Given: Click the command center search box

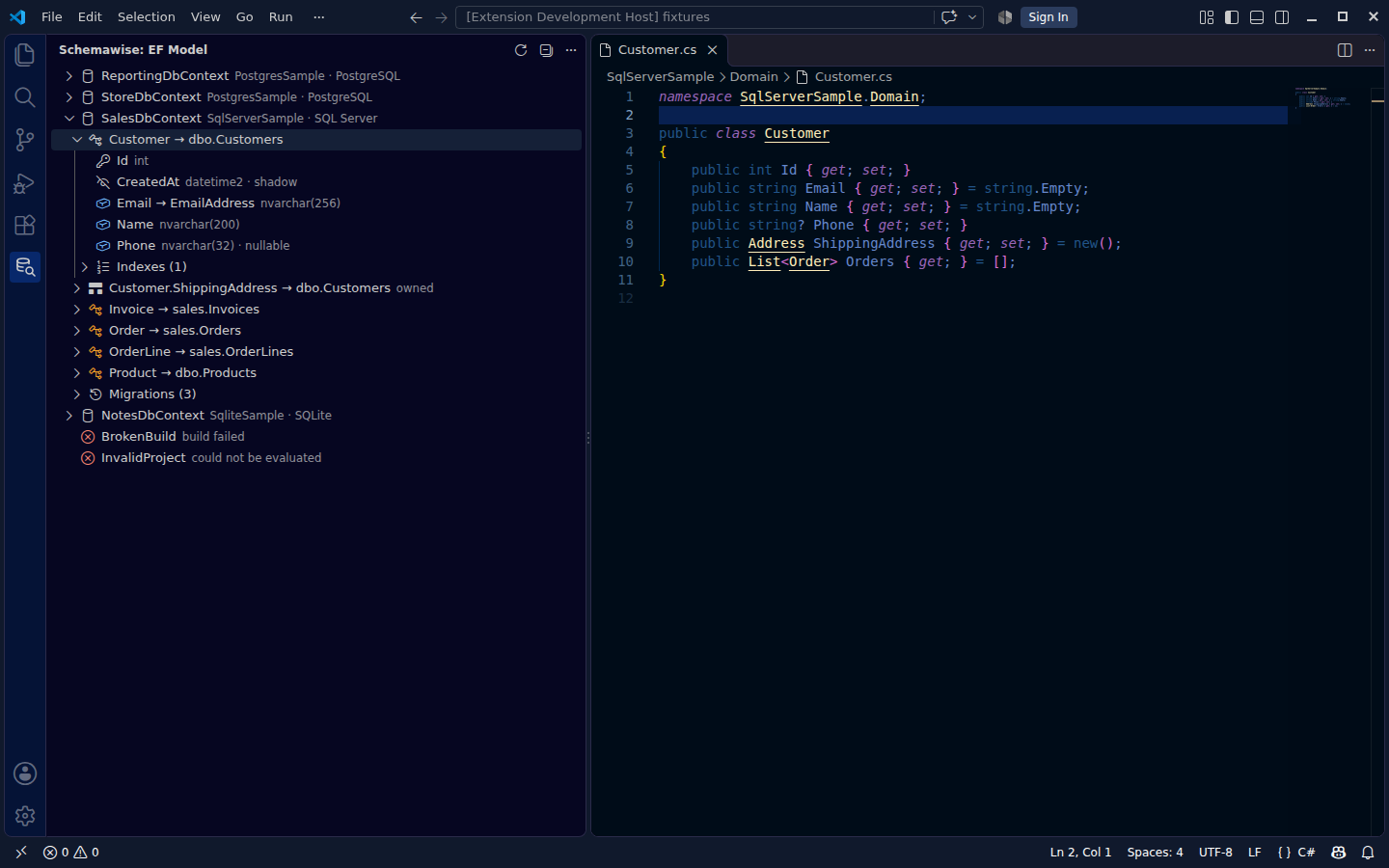Looking at the screenshot, I should click(x=694, y=17).
